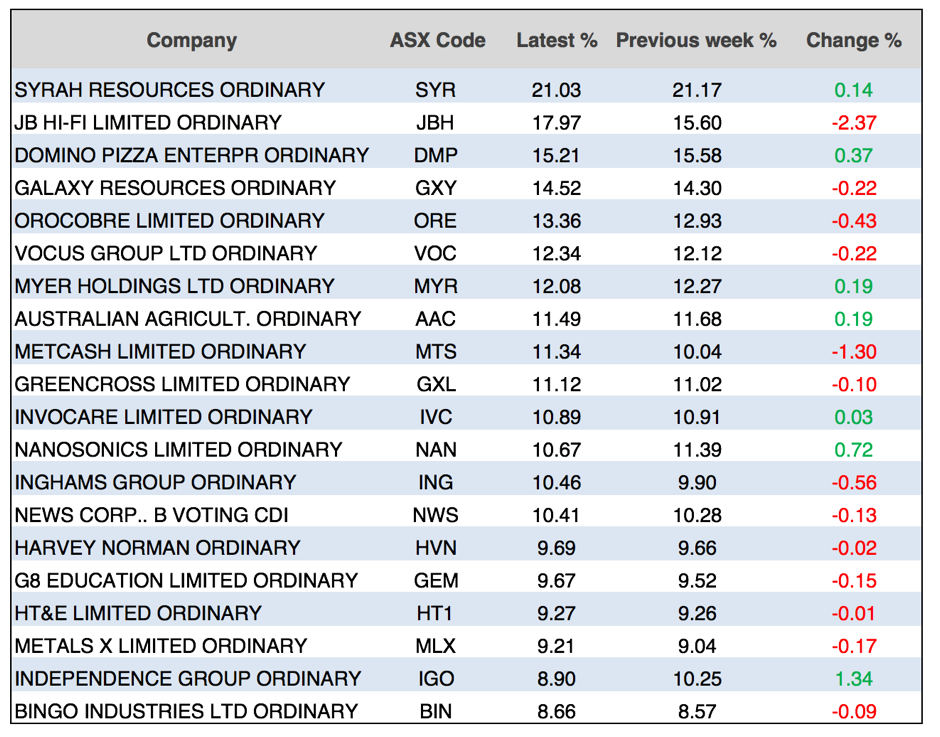
Task: Click MYER HOLDINGS LTD ORDINARY name
Action: pos(175,286)
